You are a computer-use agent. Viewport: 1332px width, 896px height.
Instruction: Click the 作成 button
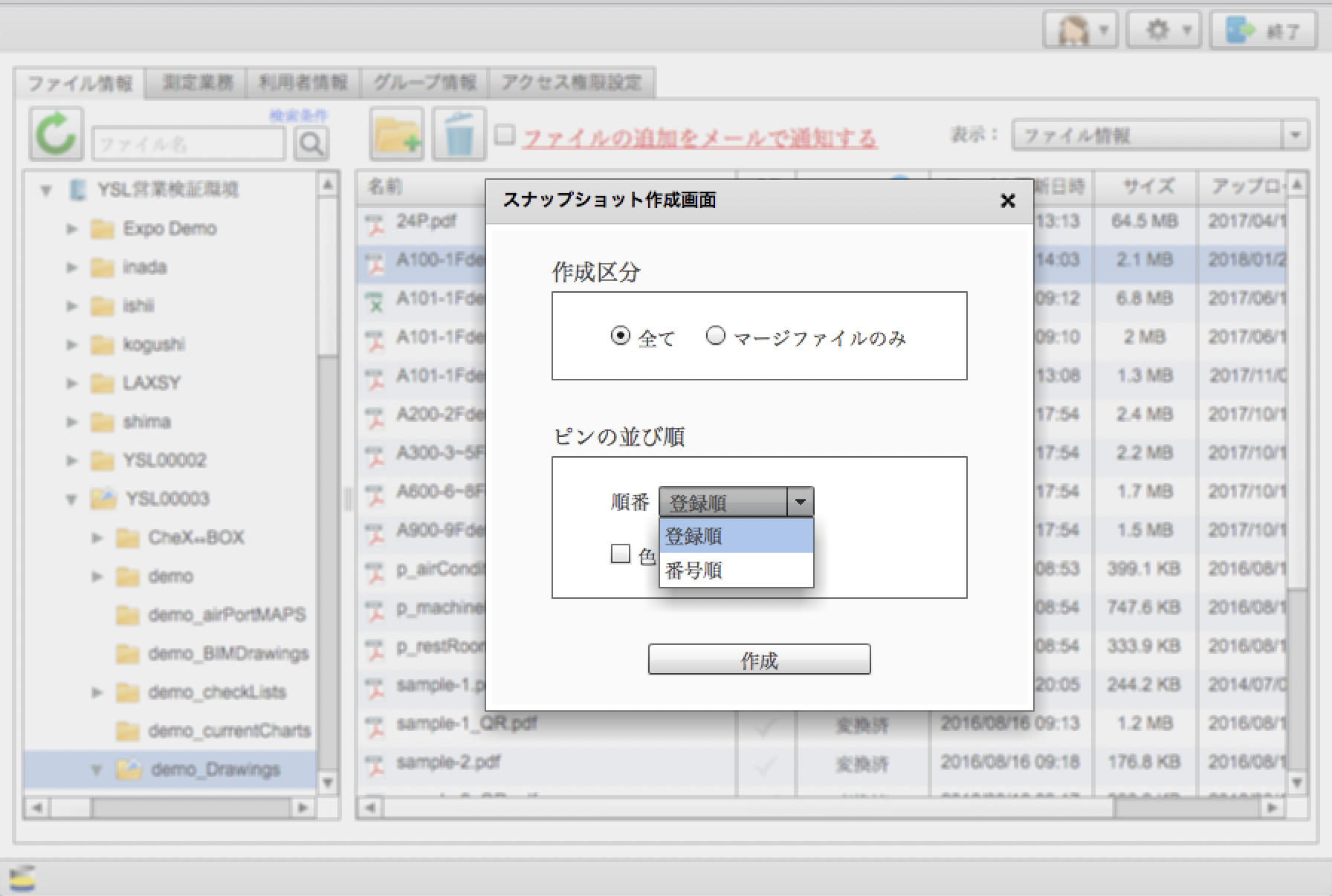click(x=759, y=660)
